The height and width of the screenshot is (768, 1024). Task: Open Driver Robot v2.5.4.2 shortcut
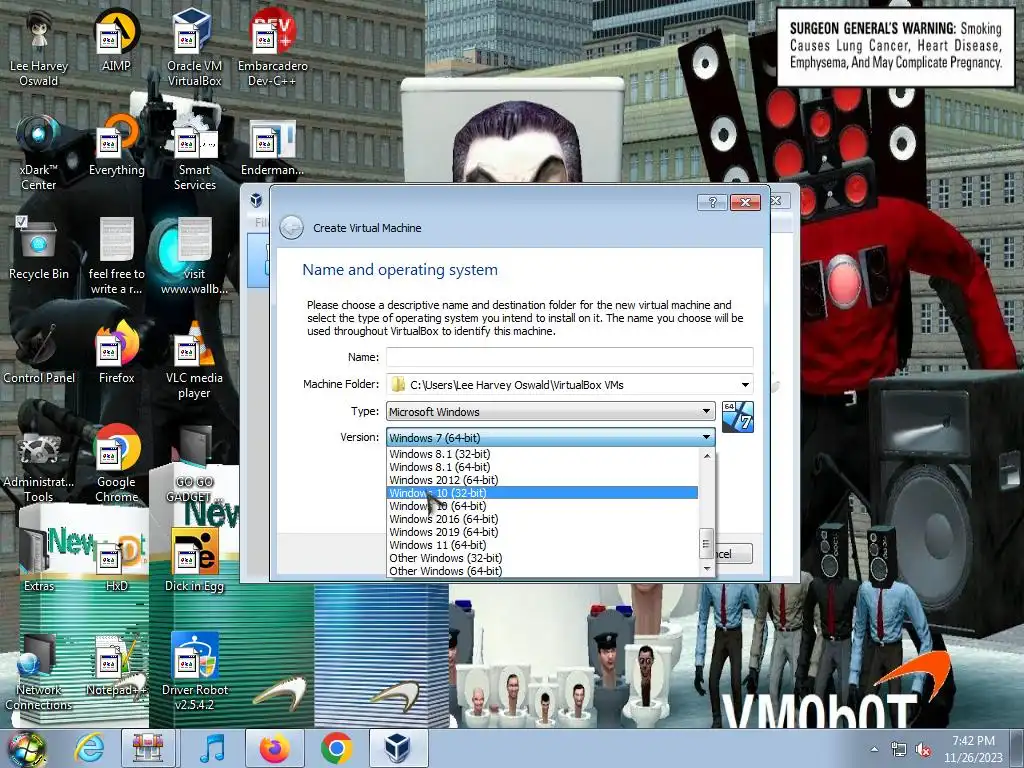pos(194,673)
